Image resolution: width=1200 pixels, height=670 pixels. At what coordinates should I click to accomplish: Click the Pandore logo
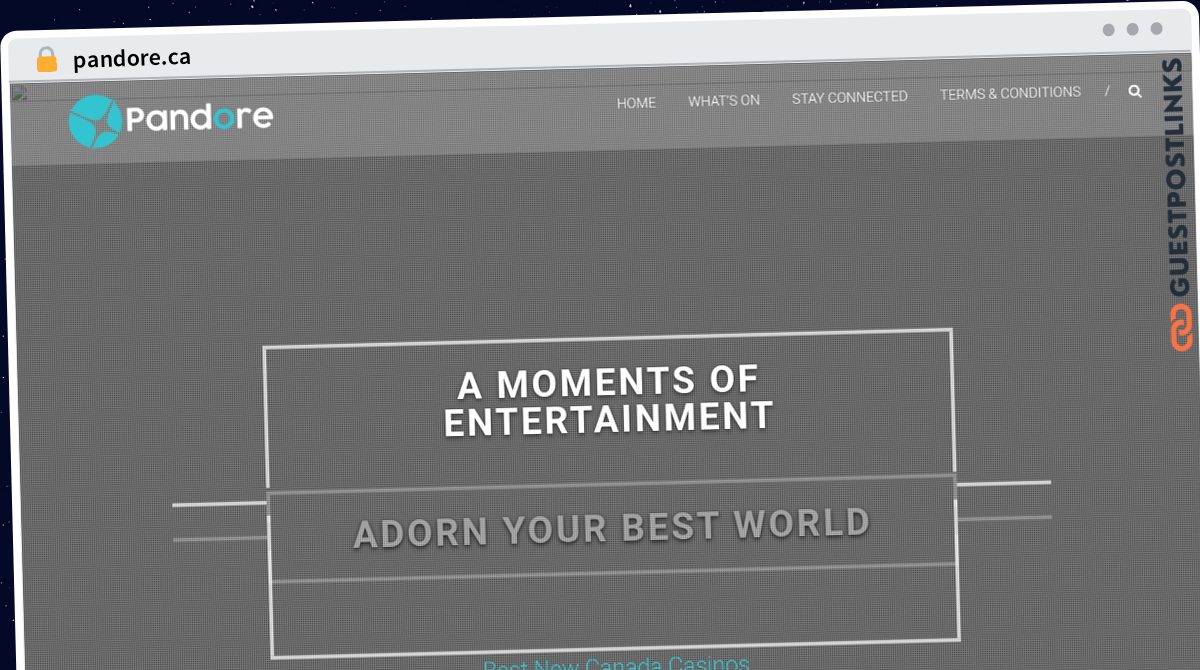[x=171, y=121]
